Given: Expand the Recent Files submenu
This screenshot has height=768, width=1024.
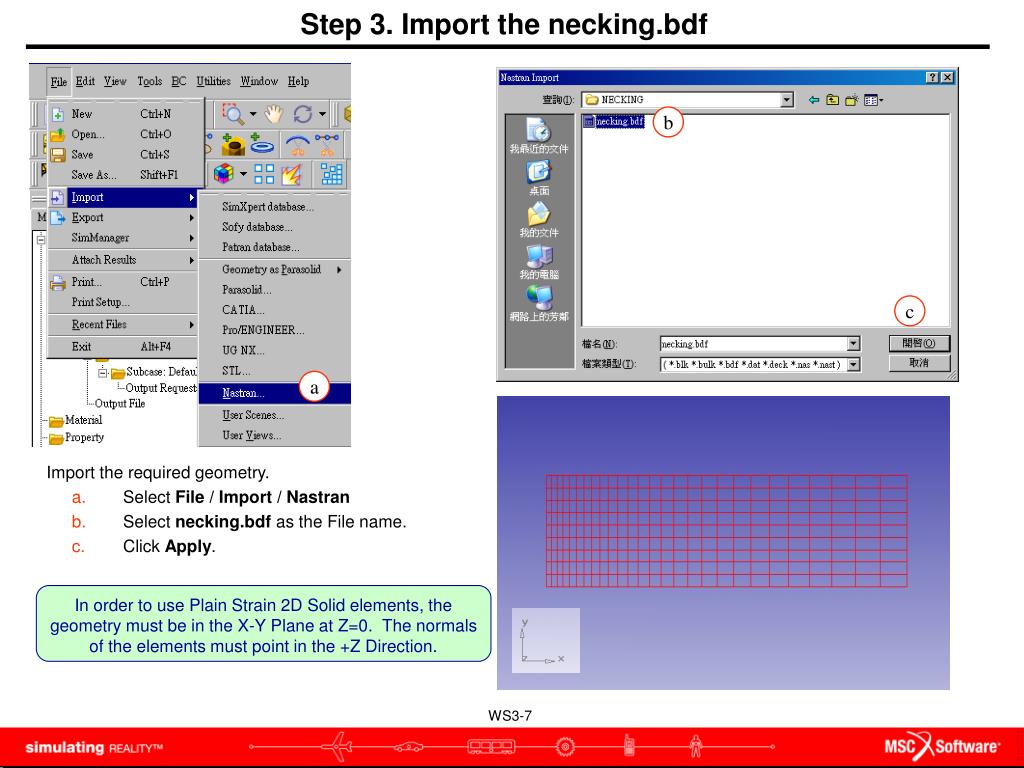Looking at the screenshot, I should pyautogui.click(x=123, y=324).
